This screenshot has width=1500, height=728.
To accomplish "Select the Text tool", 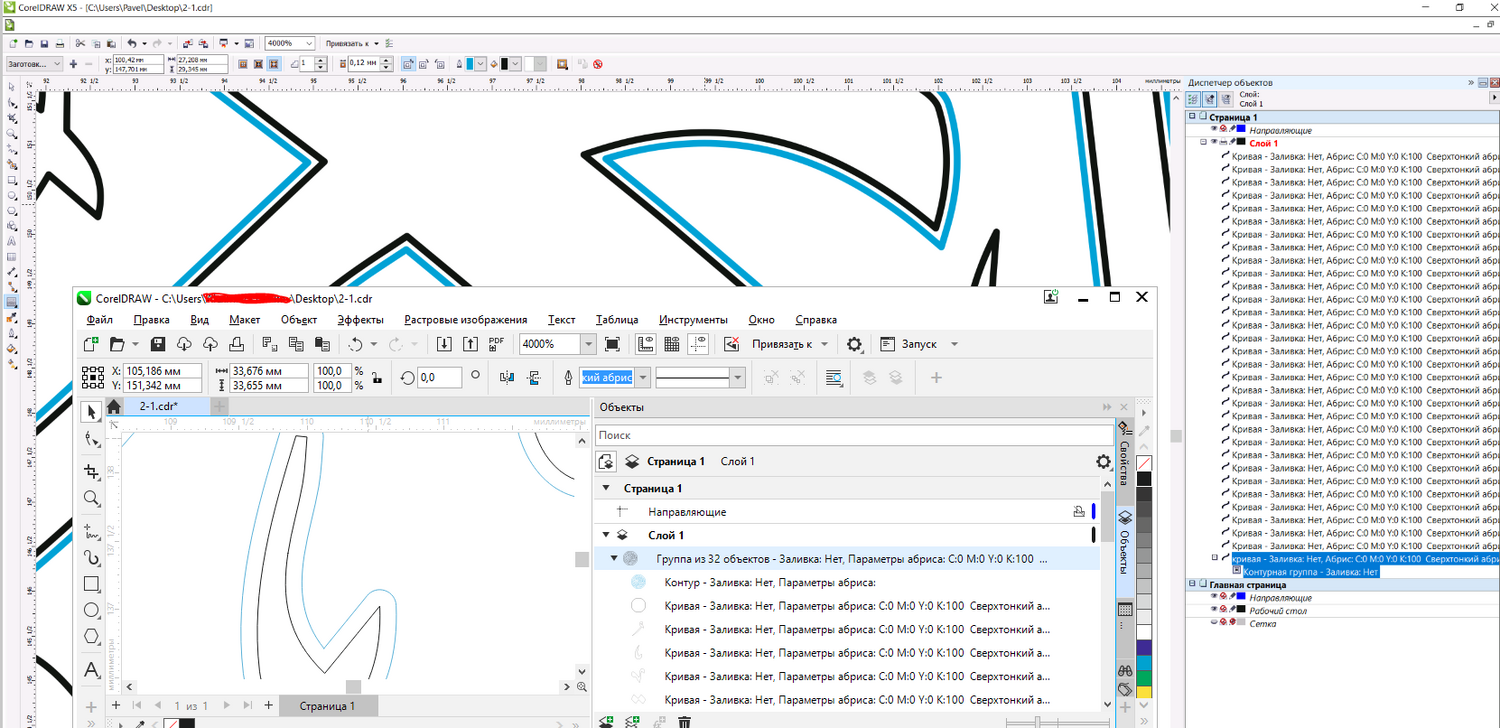I will click(x=91, y=669).
